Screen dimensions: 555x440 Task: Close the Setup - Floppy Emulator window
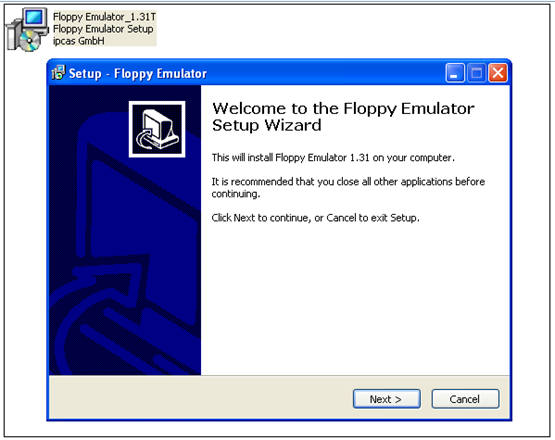(x=498, y=73)
